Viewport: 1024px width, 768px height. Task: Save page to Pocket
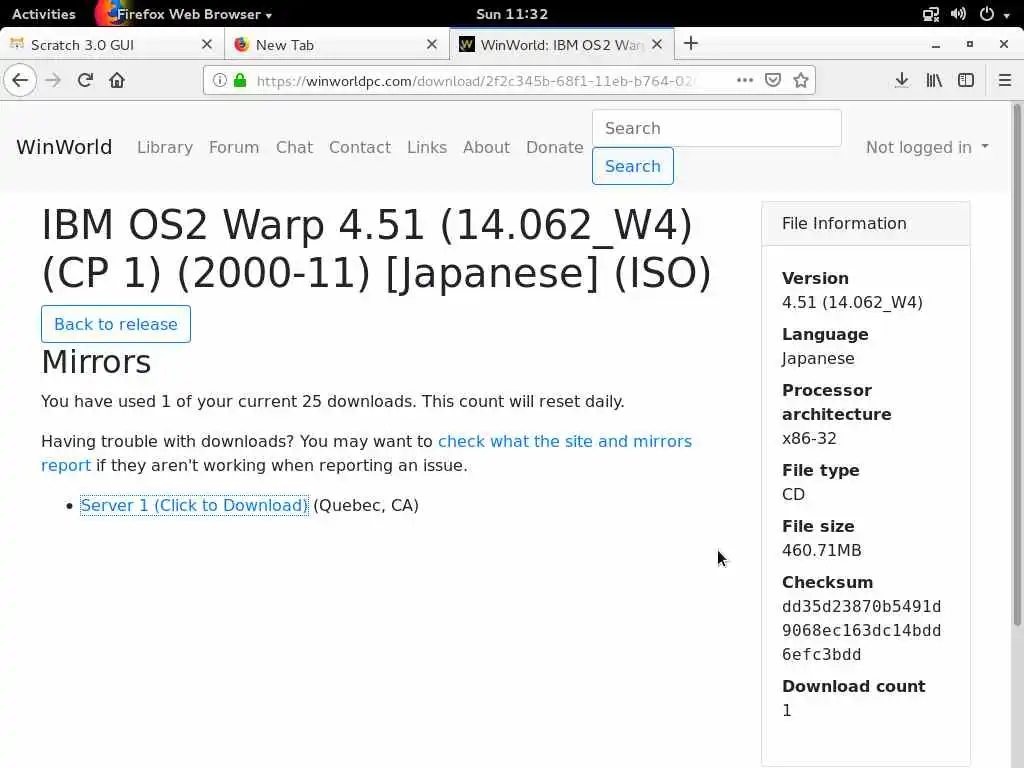(773, 80)
